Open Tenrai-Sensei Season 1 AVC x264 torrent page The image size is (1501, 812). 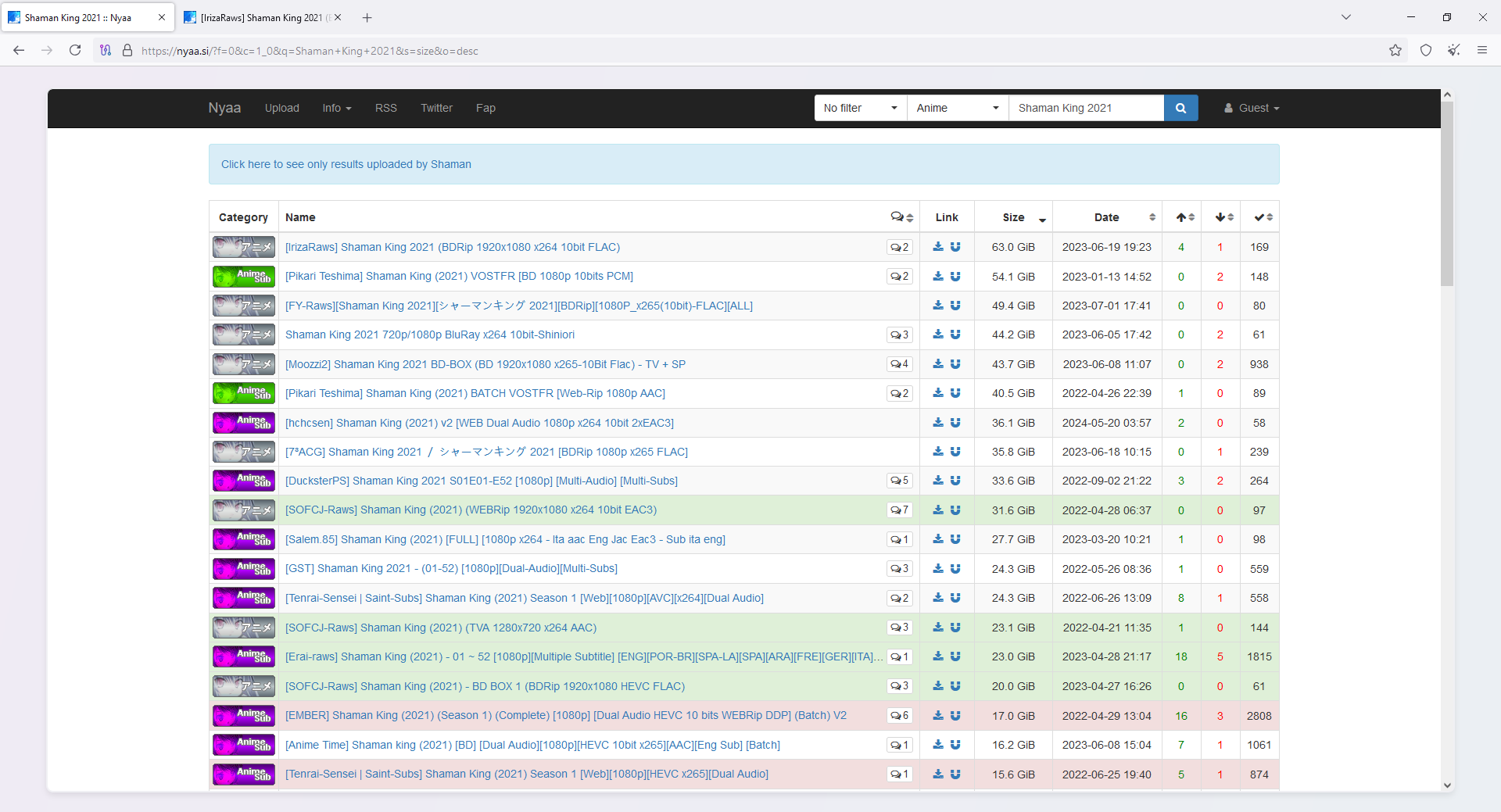click(525, 598)
